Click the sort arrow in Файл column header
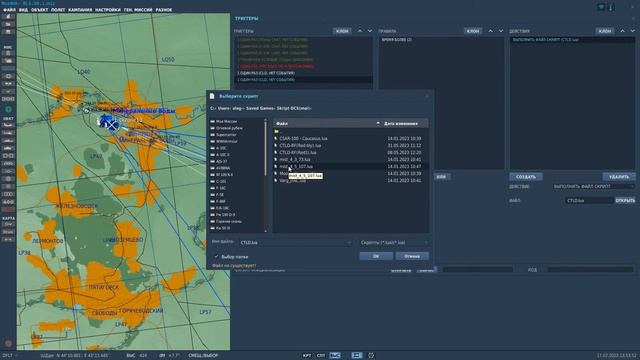Image resolution: width=640 pixels, height=360 pixels. pyautogui.click(x=378, y=123)
